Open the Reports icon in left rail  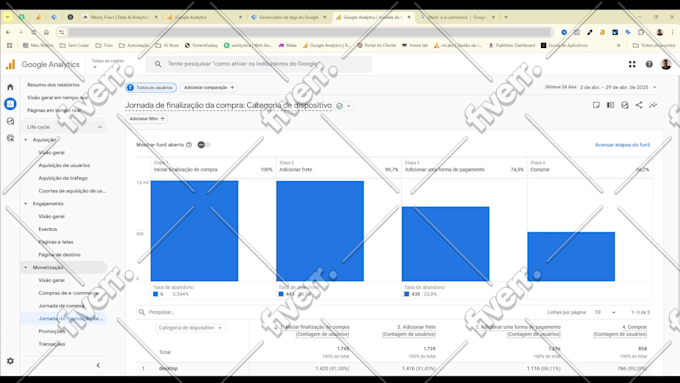(x=10, y=104)
